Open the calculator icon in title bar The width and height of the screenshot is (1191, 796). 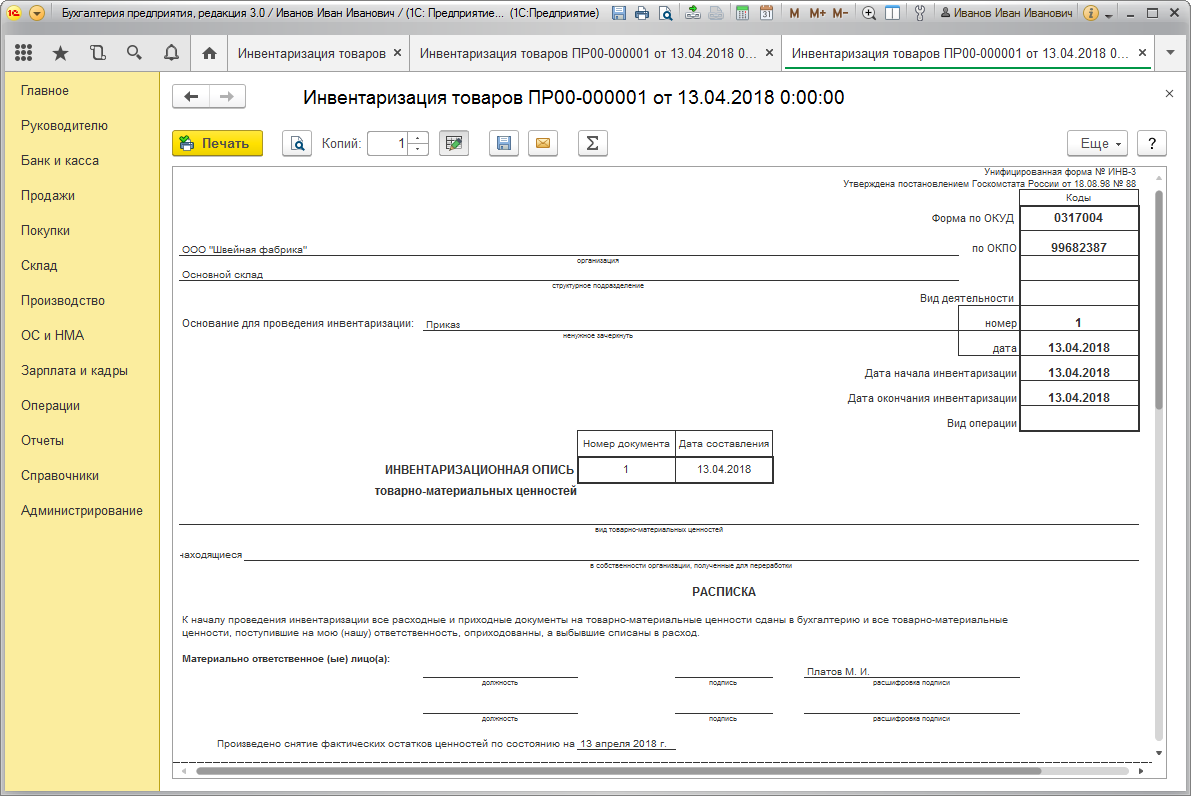[741, 14]
